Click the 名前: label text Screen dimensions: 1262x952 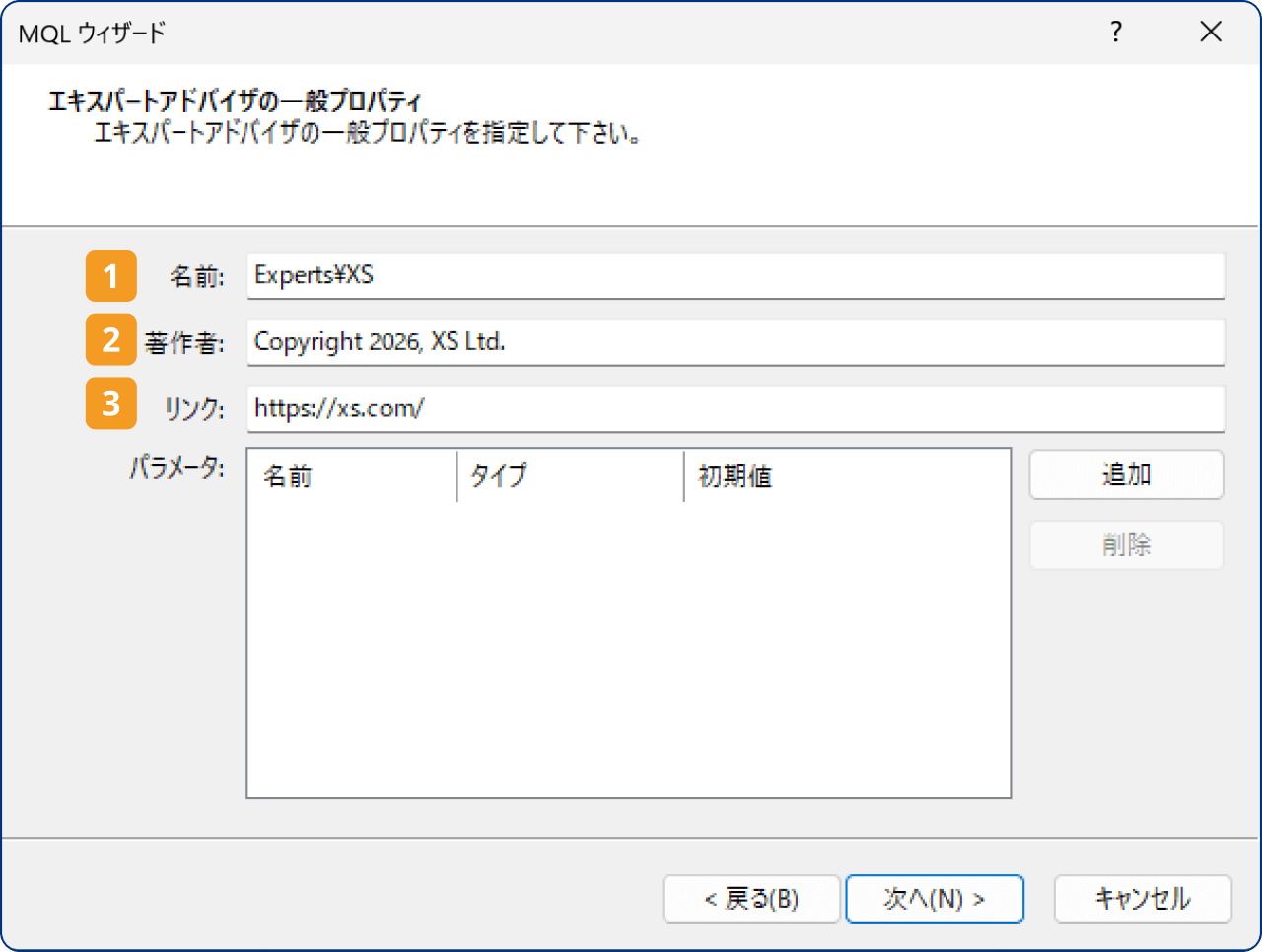pyautogui.click(x=197, y=277)
